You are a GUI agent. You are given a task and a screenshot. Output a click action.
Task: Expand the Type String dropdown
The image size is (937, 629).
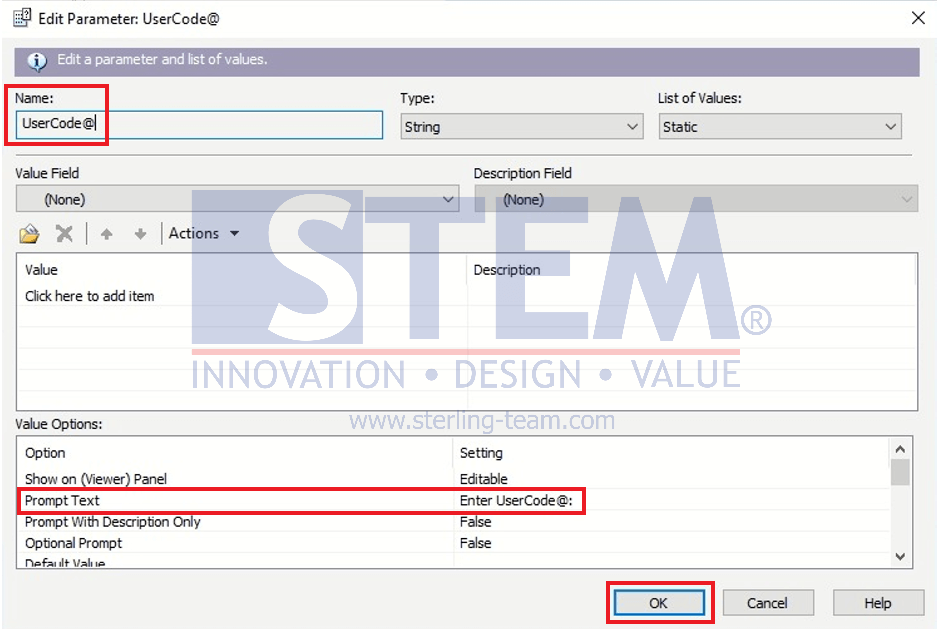[x=522, y=127]
